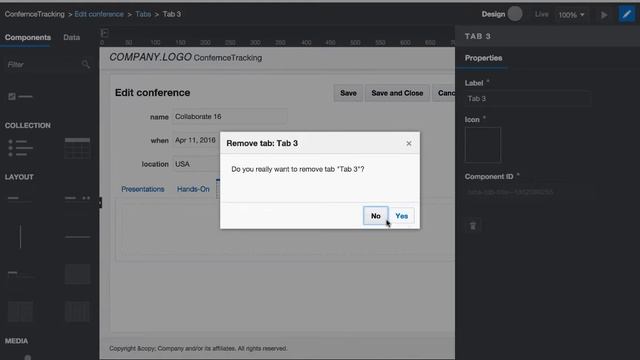
Task: Open the Tabs breadcrumb link
Action: (x=143, y=14)
